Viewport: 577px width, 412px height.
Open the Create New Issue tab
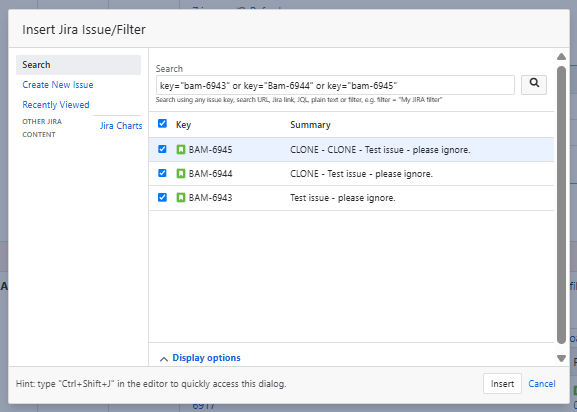click(x=58, y=85)
